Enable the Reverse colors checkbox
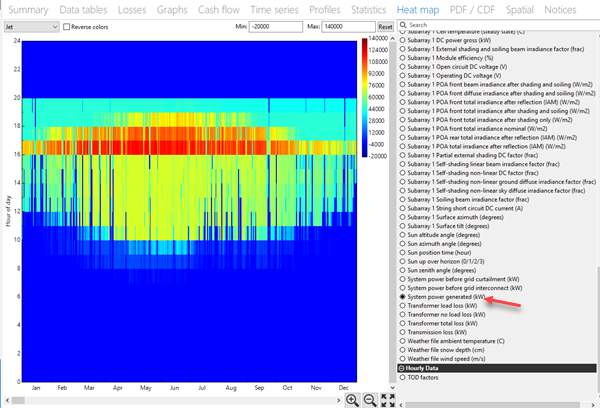The image size is (600, 408). 67,25
